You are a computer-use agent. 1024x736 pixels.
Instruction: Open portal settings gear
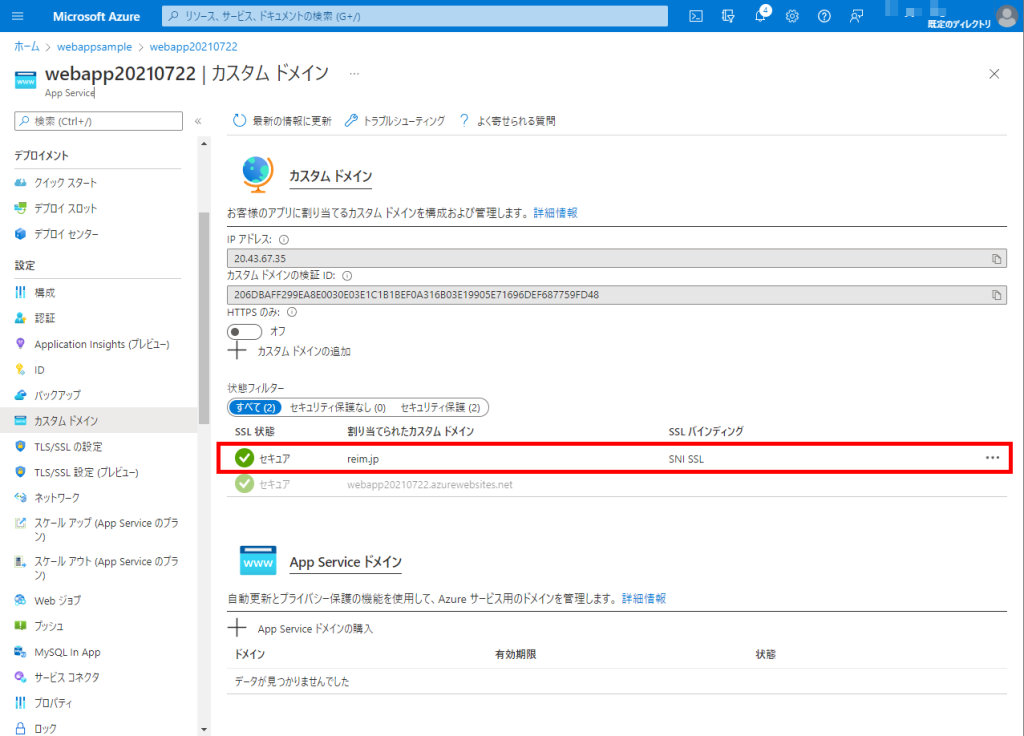click(792, 16)
